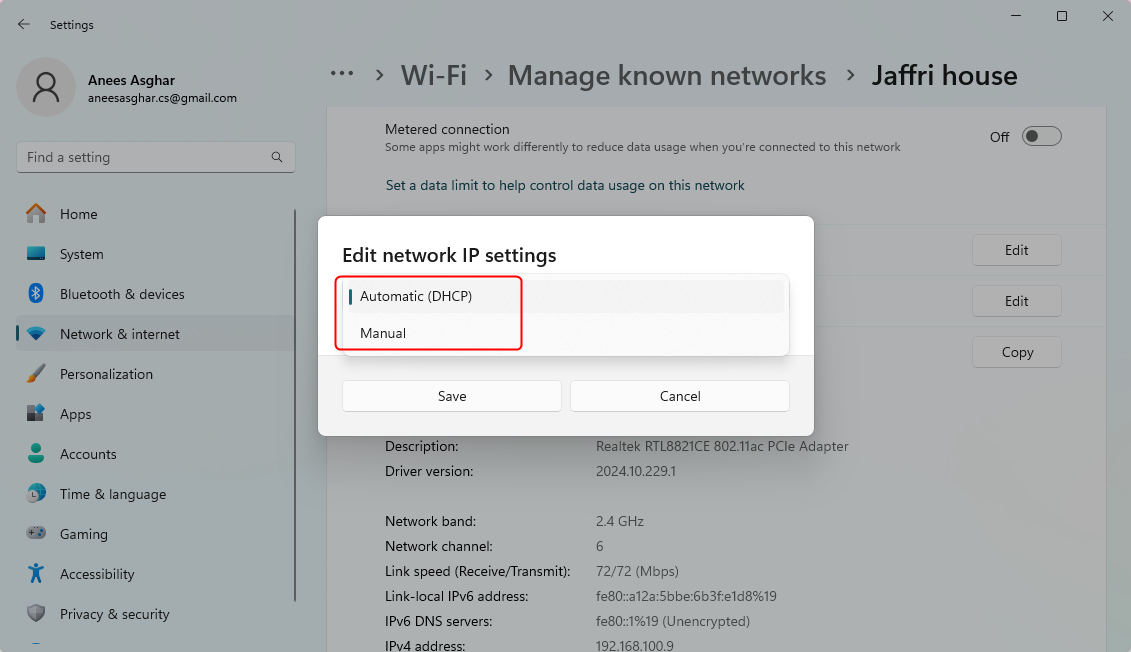Click Save in the IP settings dialog
The image size is (1131, 652).
click(x=451, y=395)
